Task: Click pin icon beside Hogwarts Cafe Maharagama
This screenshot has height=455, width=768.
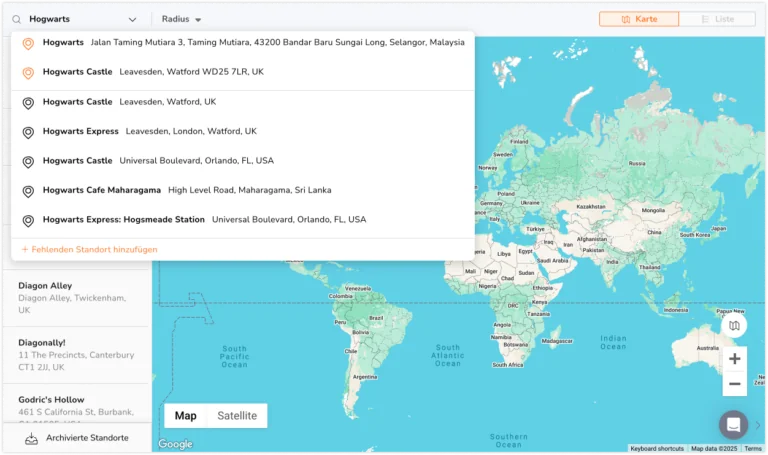Action: (28, 192)
